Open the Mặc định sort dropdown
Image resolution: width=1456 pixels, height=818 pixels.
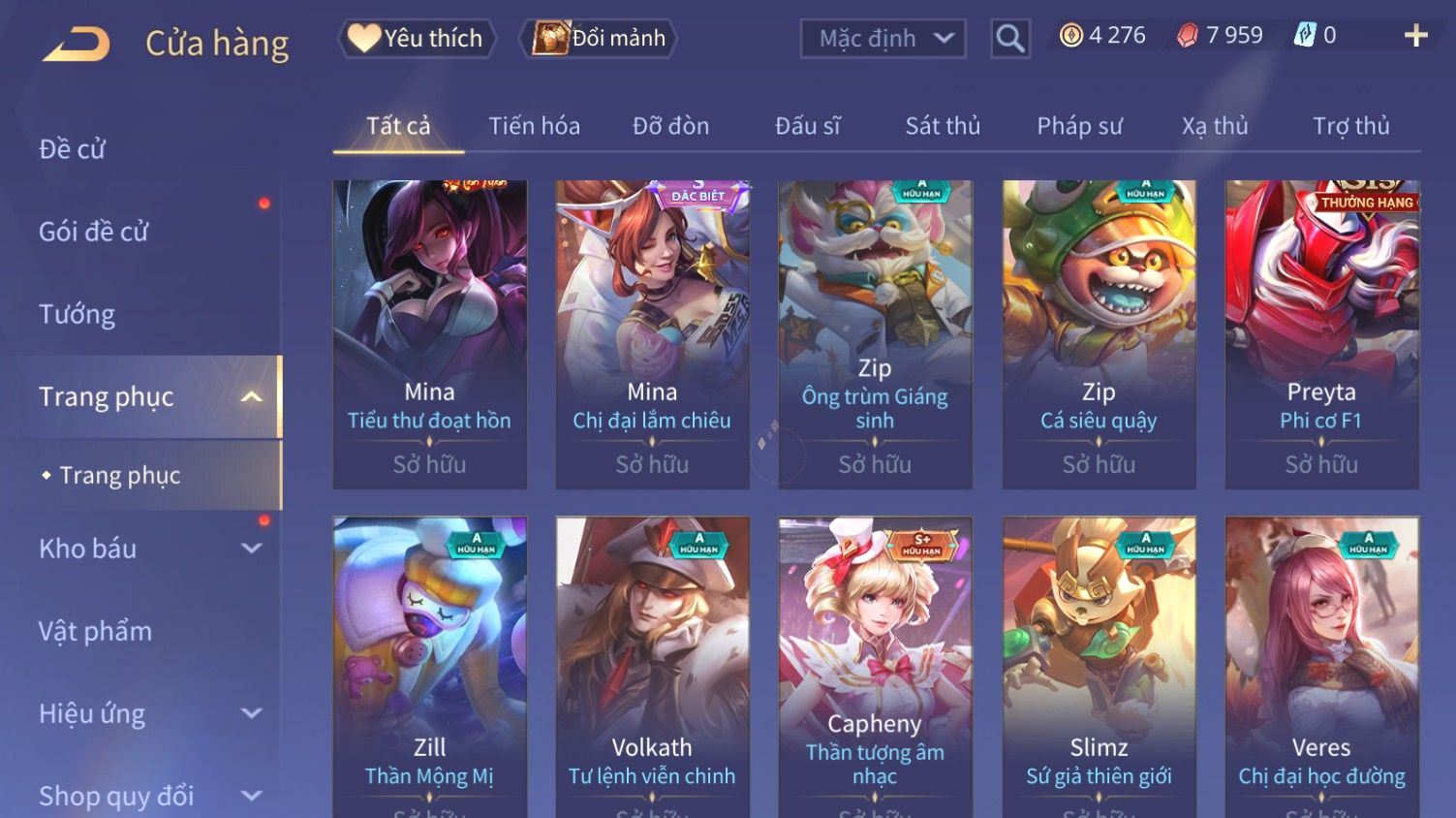click(x=883, y=39)
